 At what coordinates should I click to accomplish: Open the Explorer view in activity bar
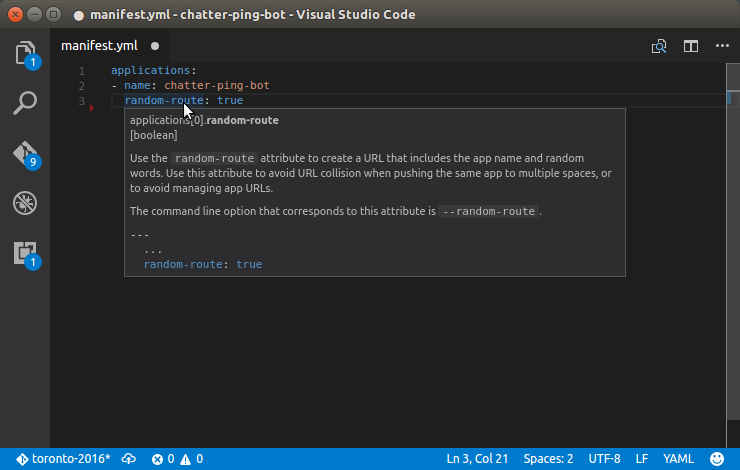click(x=25, y=53)
